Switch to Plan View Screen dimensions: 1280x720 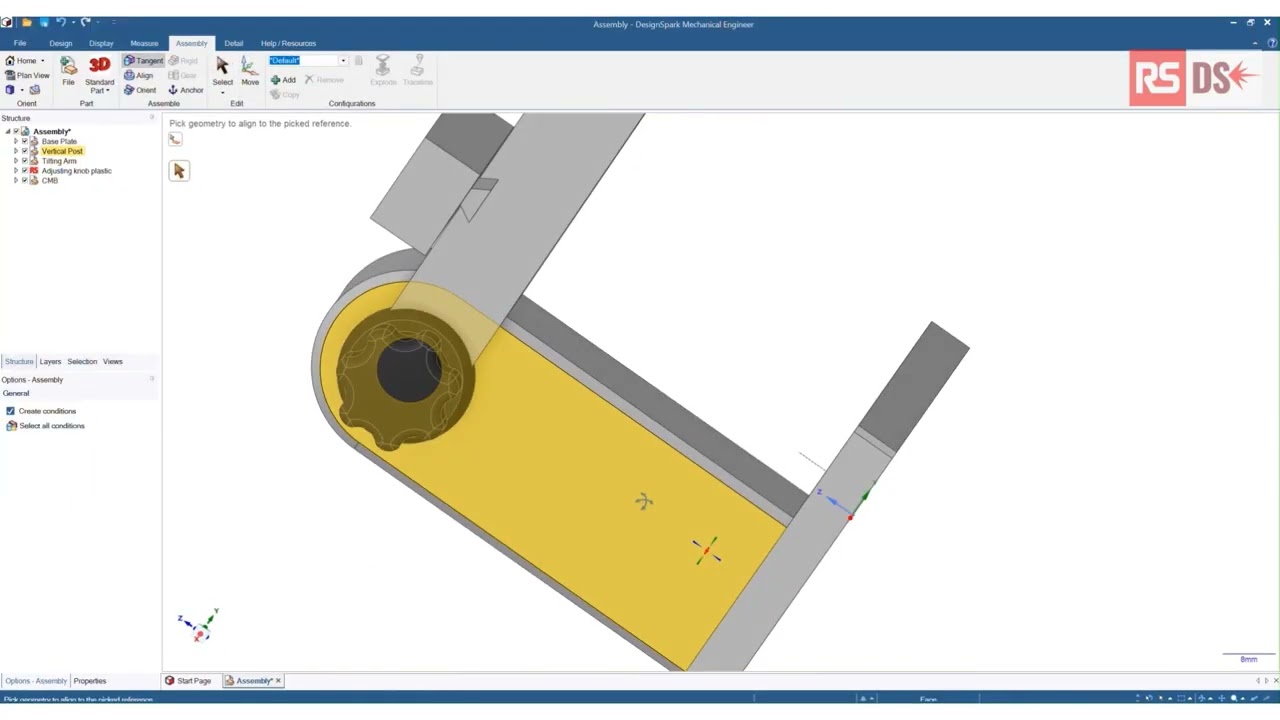27,75
